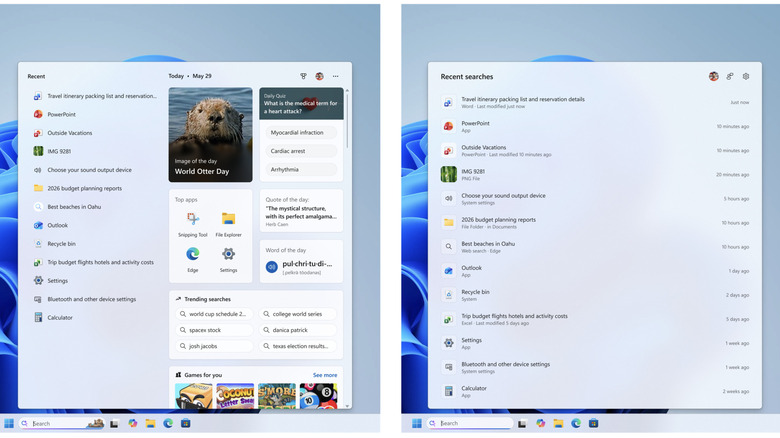Open File Explorer in the taskbar under Recent searches panel
Image resolution: width=780 pixels, height=438 pixels.
click(x=558, y=424)
